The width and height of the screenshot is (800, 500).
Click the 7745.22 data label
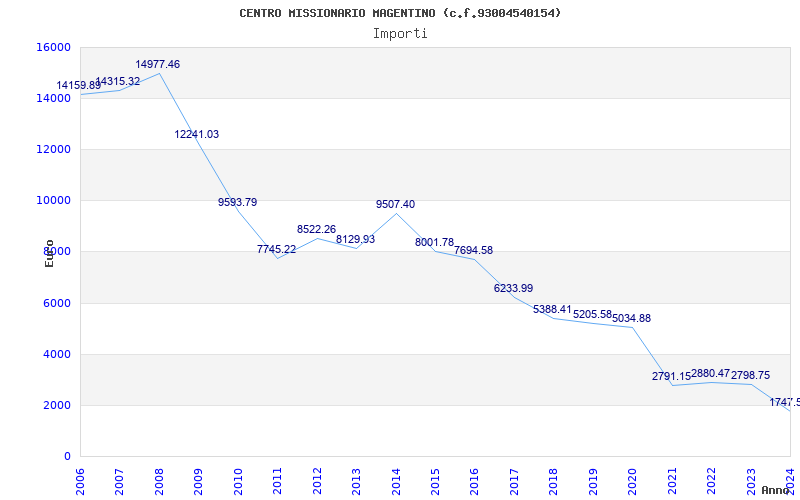pyautogui.click(x=277, y=249)
